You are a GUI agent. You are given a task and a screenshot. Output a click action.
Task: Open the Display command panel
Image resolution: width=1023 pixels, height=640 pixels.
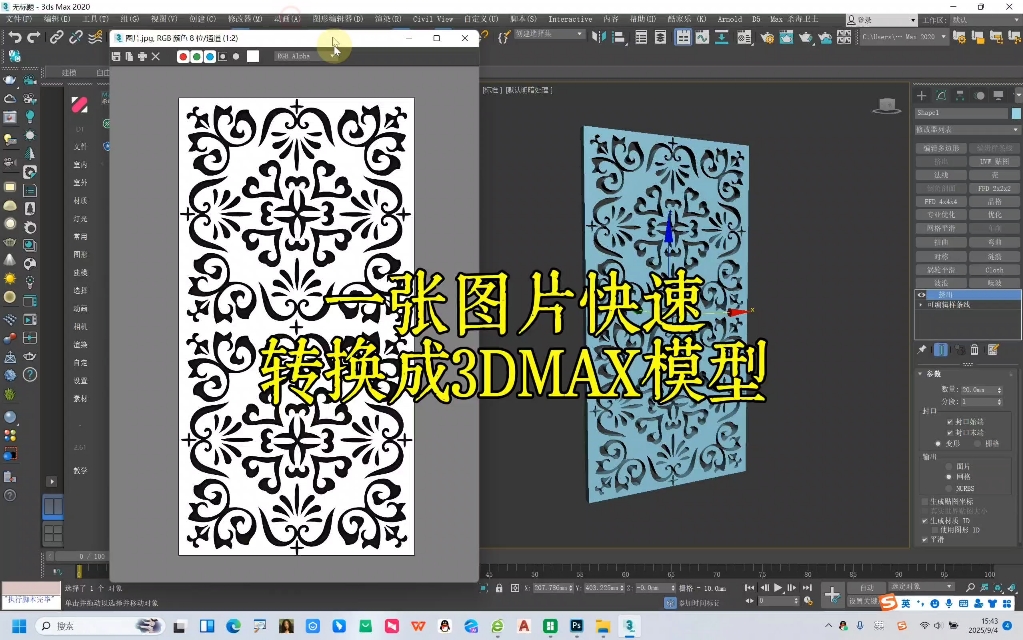coord(996,95)
